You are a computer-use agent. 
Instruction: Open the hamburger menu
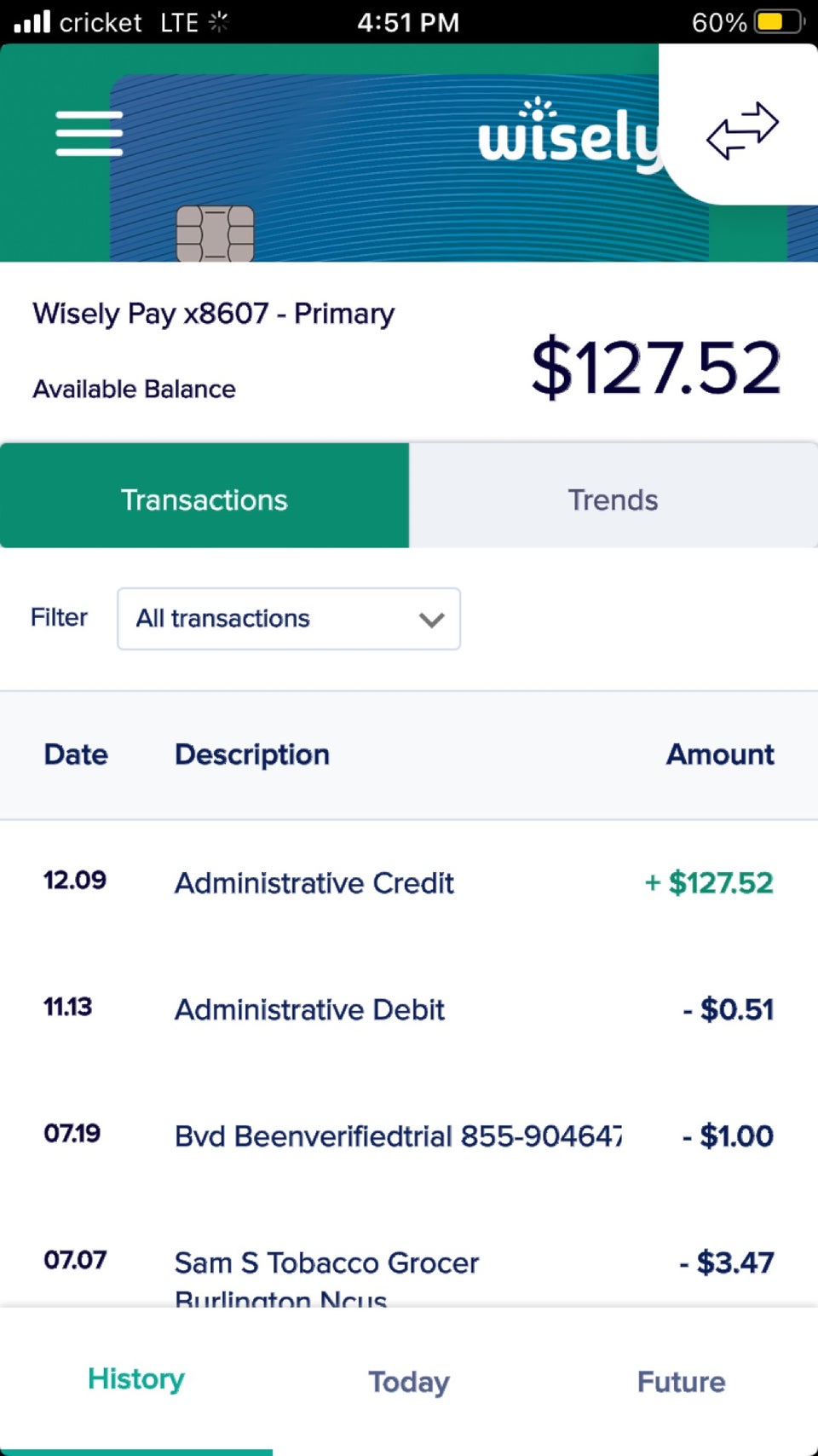tap(89, 134)
